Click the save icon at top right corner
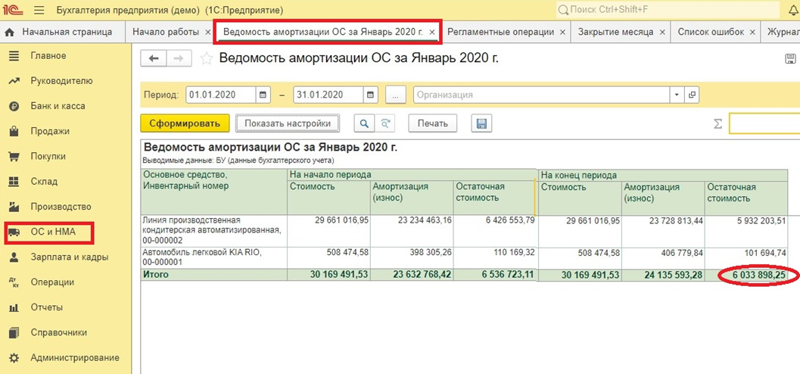Screen dimensions: 800x374 [x=790, y=59]
